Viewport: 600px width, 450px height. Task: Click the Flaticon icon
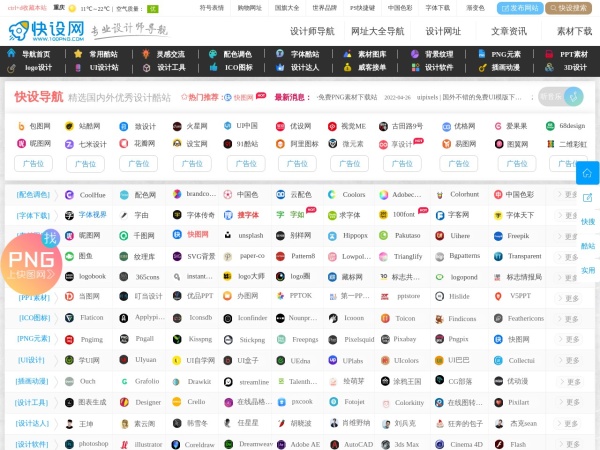(69, 318)
